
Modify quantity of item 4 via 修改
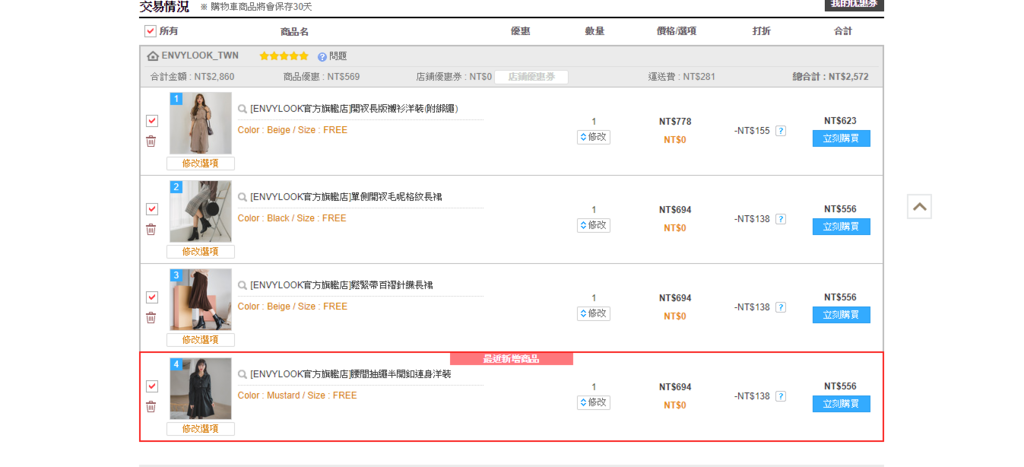594,402
